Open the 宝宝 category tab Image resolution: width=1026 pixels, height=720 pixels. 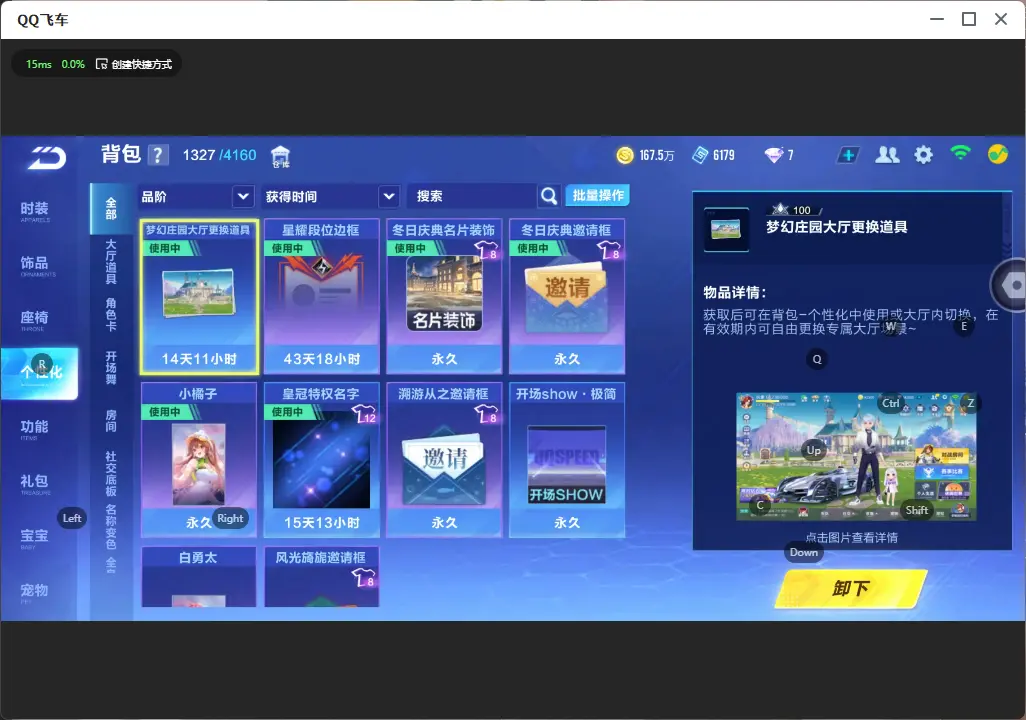tap(35, 537)
